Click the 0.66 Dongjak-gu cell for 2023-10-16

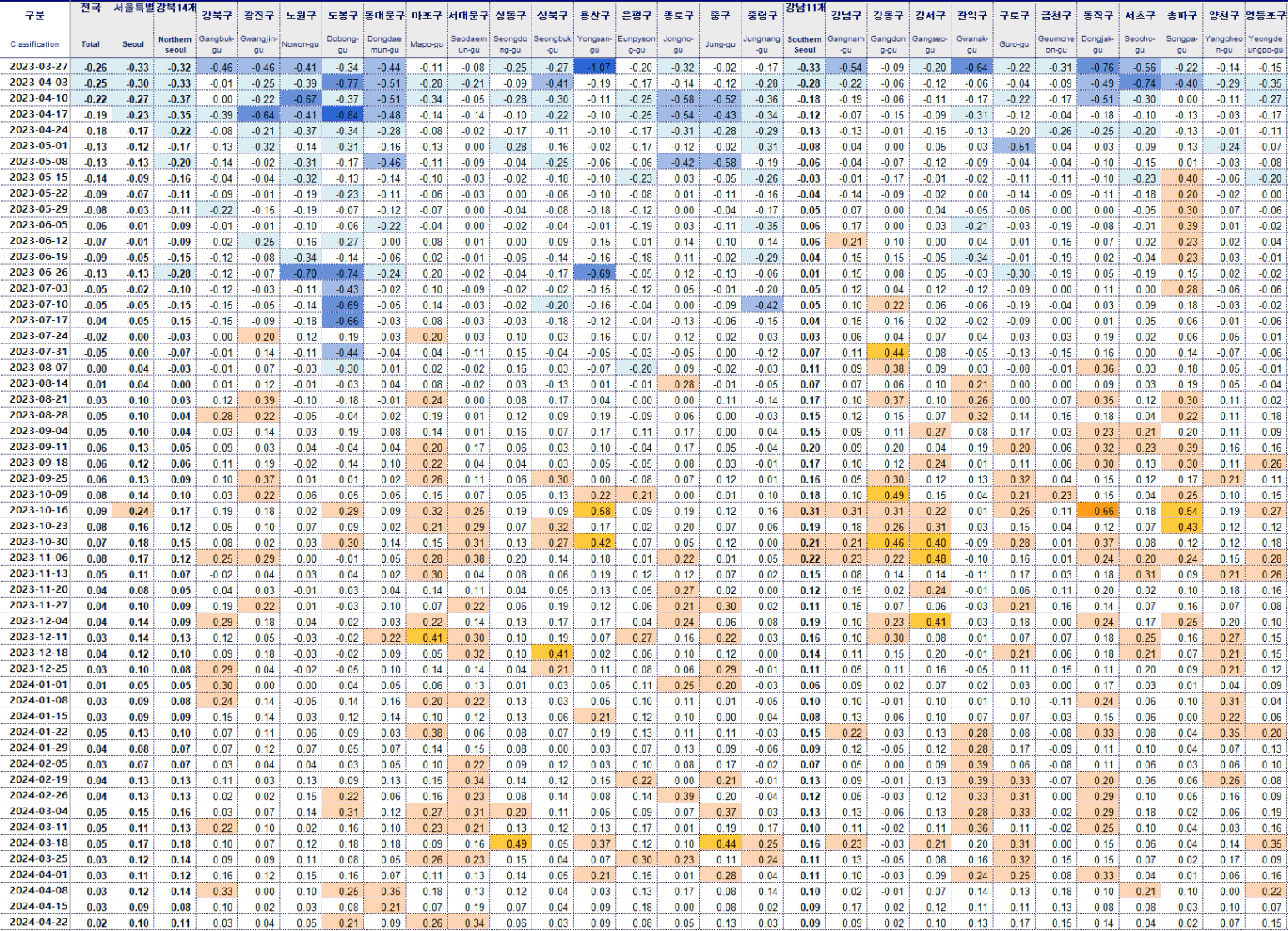coord(1097,511)
